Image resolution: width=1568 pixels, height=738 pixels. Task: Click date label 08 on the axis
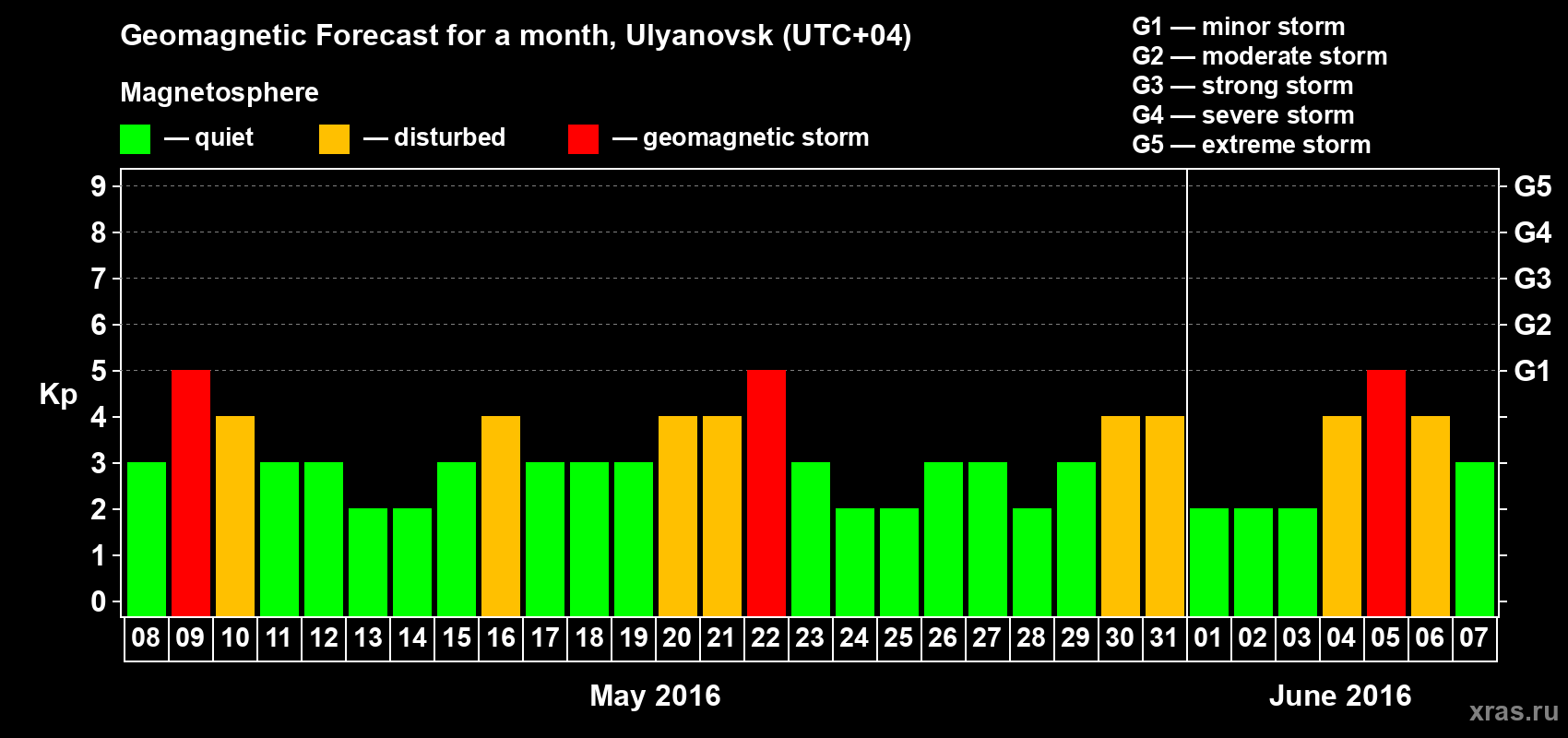coord(146,637)
